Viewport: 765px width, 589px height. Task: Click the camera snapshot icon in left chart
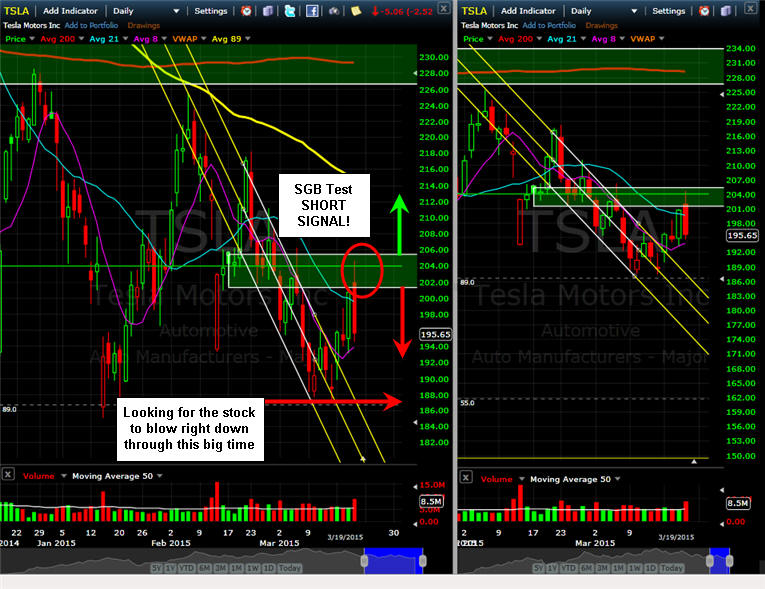(334, 11)
